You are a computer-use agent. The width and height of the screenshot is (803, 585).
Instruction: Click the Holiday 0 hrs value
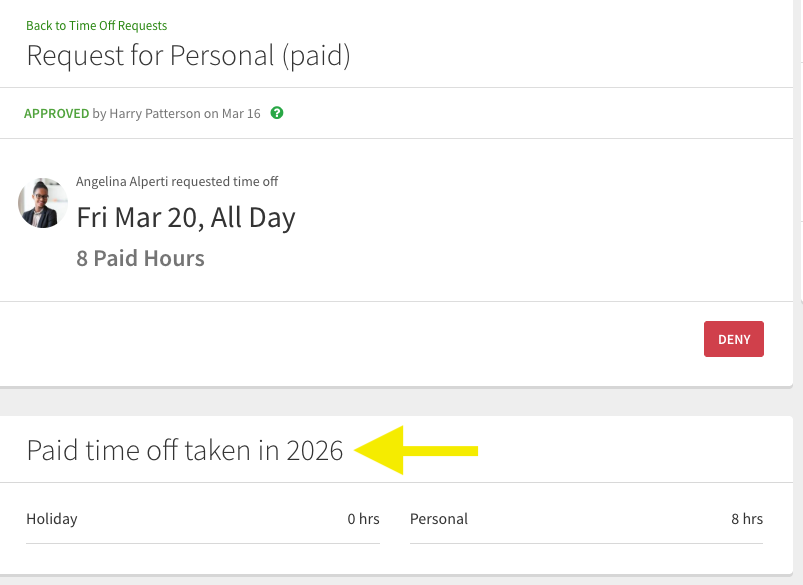coord(363,519)
